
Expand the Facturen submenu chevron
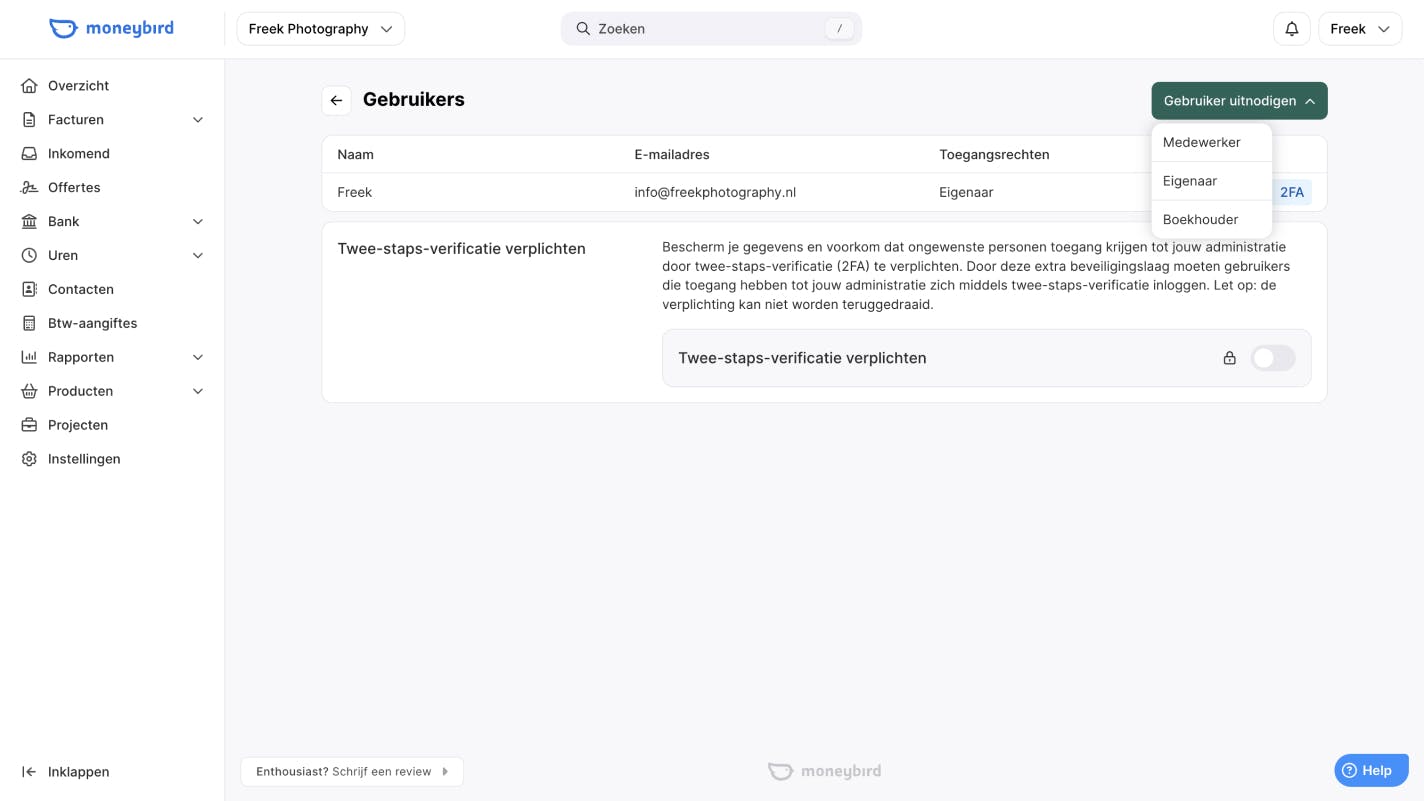coord(198,120)
